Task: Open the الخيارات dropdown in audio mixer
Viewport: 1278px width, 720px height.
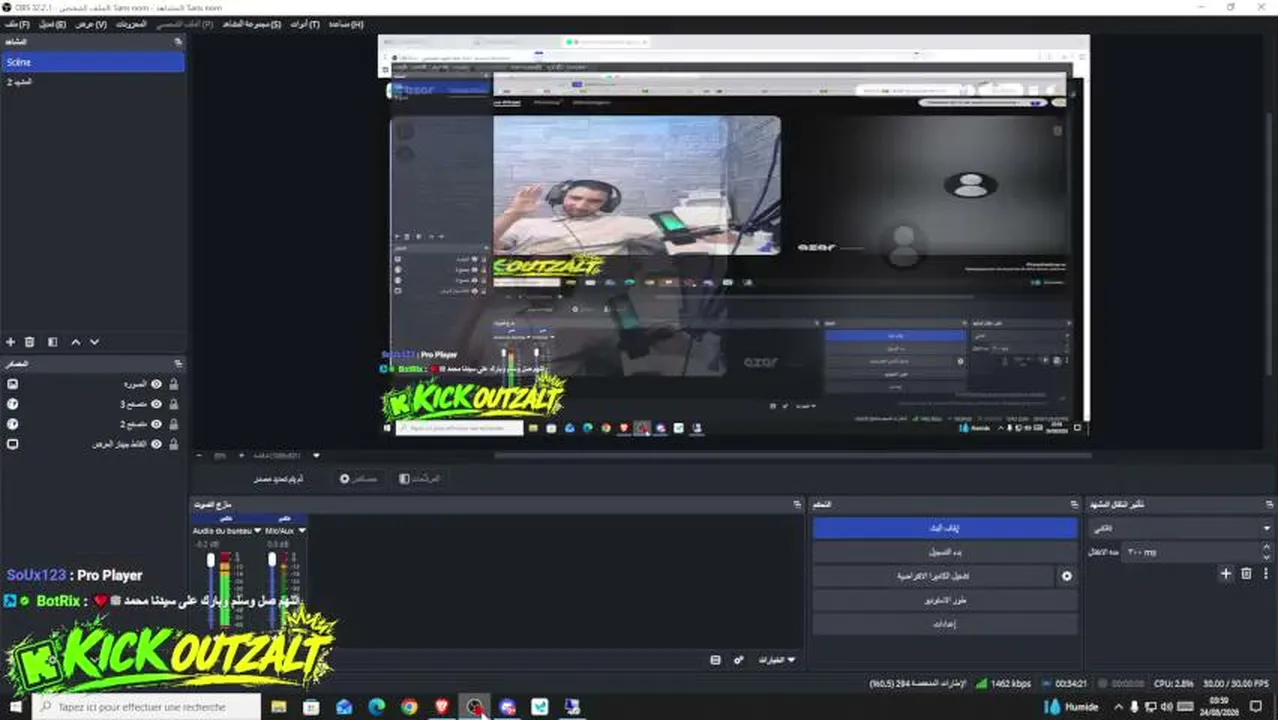Action: pos(777,660)
